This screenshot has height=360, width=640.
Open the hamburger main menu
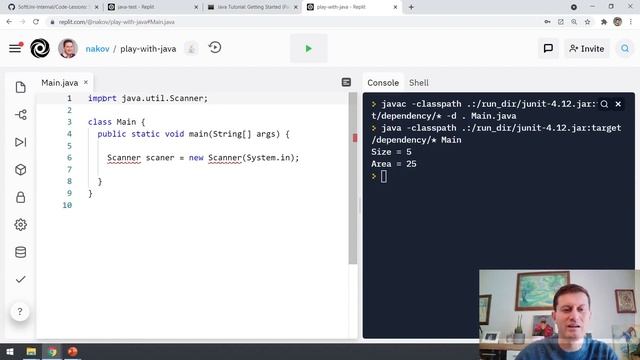coord(15,48)
